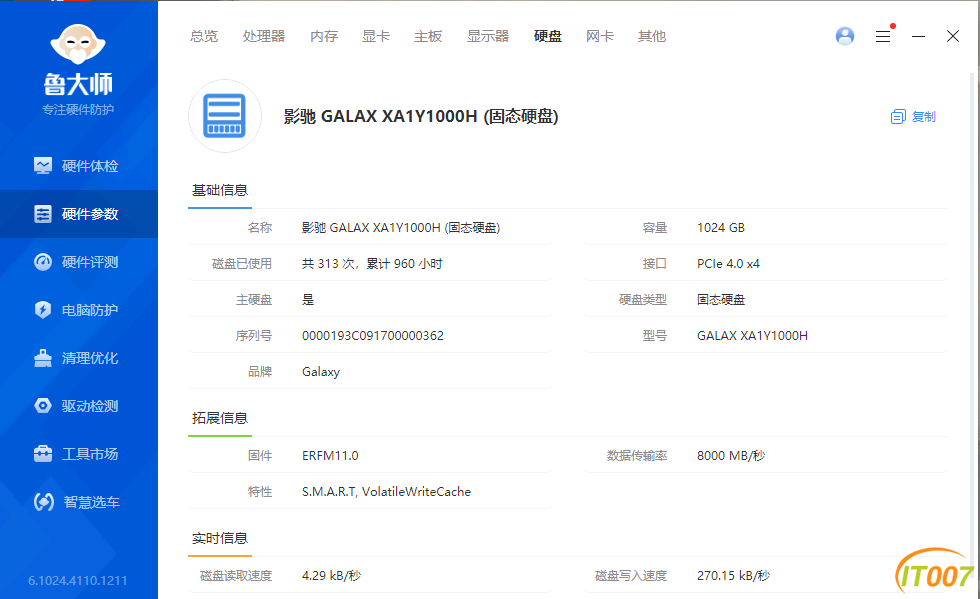The width and height of the screenshot is (980, 599).
Task: Click the disk title 影驰 GALAX XA1Y1000H heading
Action: click(x=421, y=116)
